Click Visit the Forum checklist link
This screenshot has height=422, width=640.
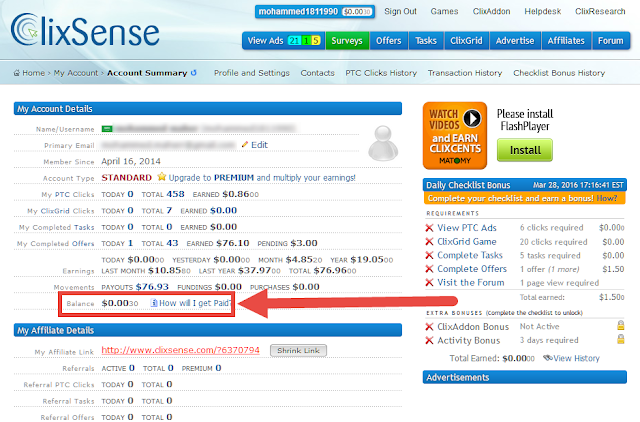(471, 282)
